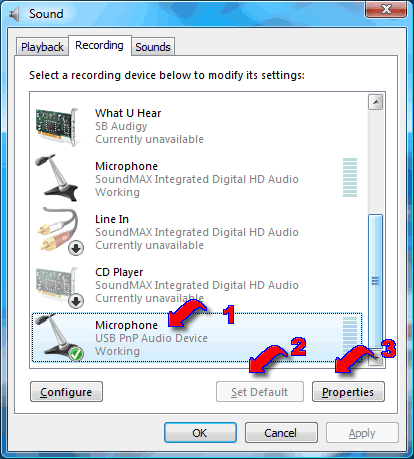Select the Line In SoundMAX device entry
414x459 pixels.
(x=197, y=232)
